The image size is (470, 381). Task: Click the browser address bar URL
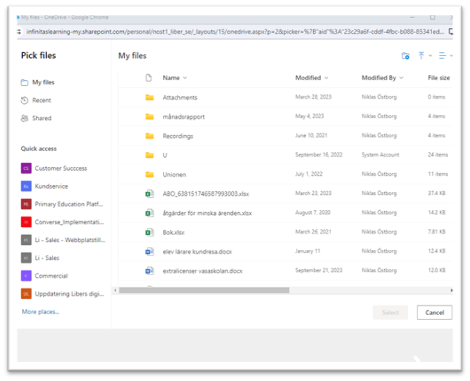point(235,32)
